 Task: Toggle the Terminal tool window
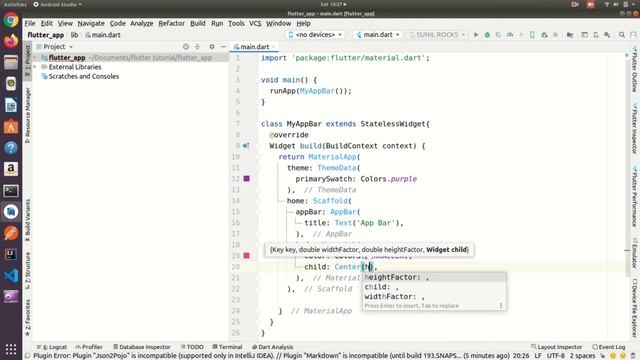coord(227,347)
